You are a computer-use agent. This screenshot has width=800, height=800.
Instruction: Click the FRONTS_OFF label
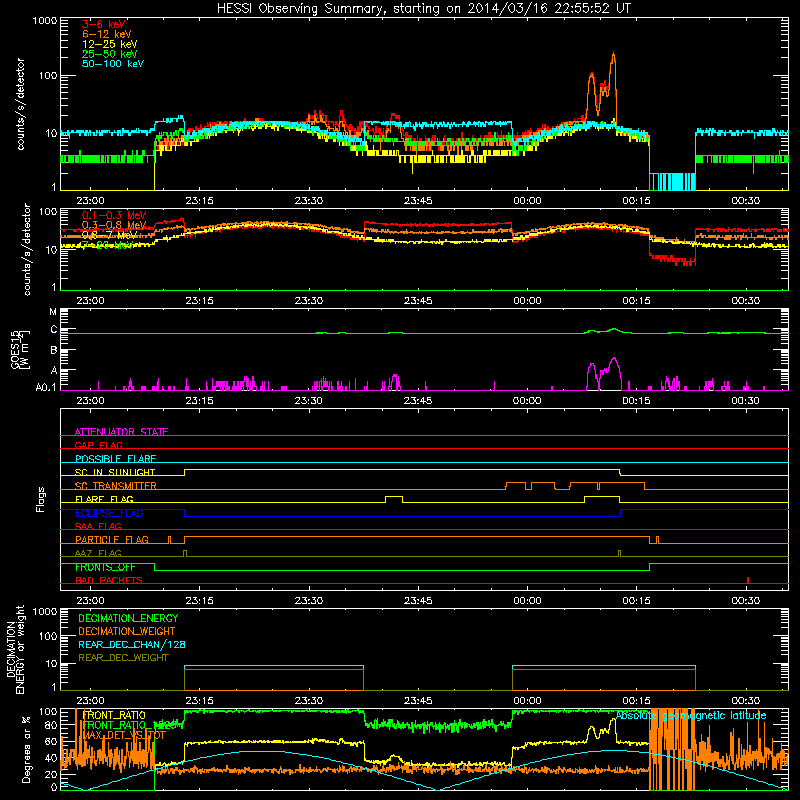click(x=105, y=567)
